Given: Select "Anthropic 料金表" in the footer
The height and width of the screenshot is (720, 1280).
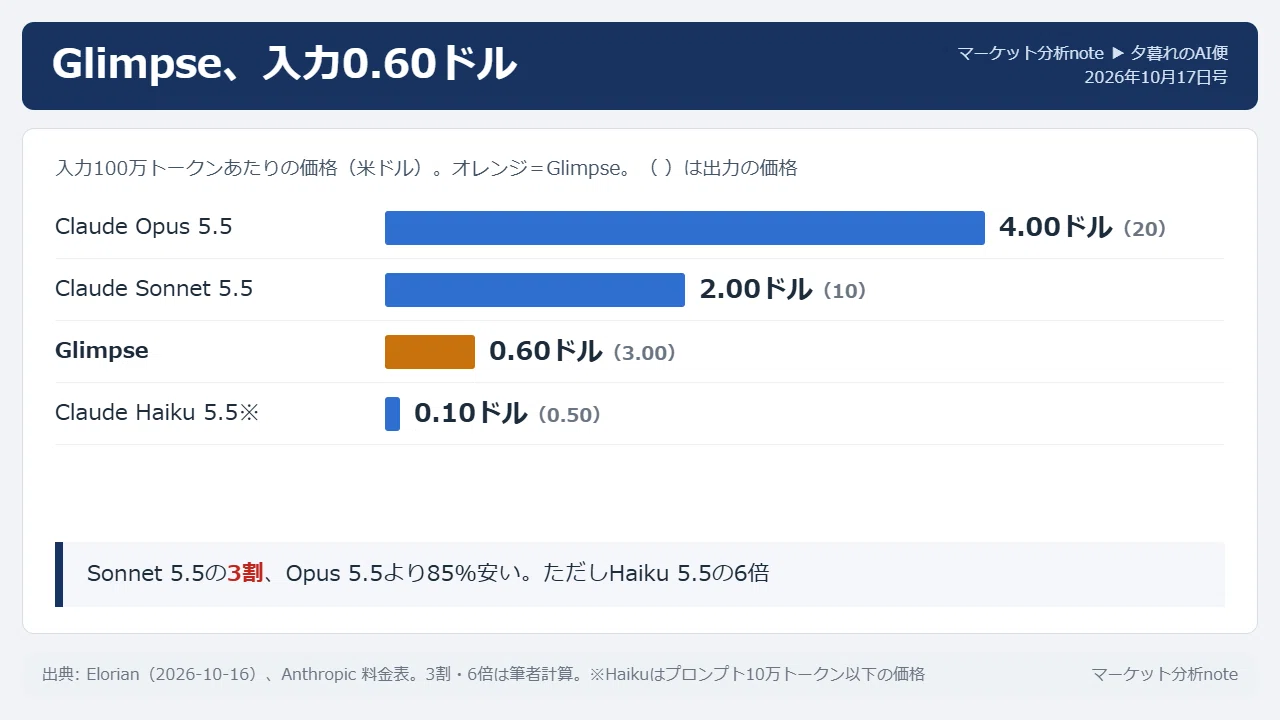Looking at the screenshot, I should point(348,675).
